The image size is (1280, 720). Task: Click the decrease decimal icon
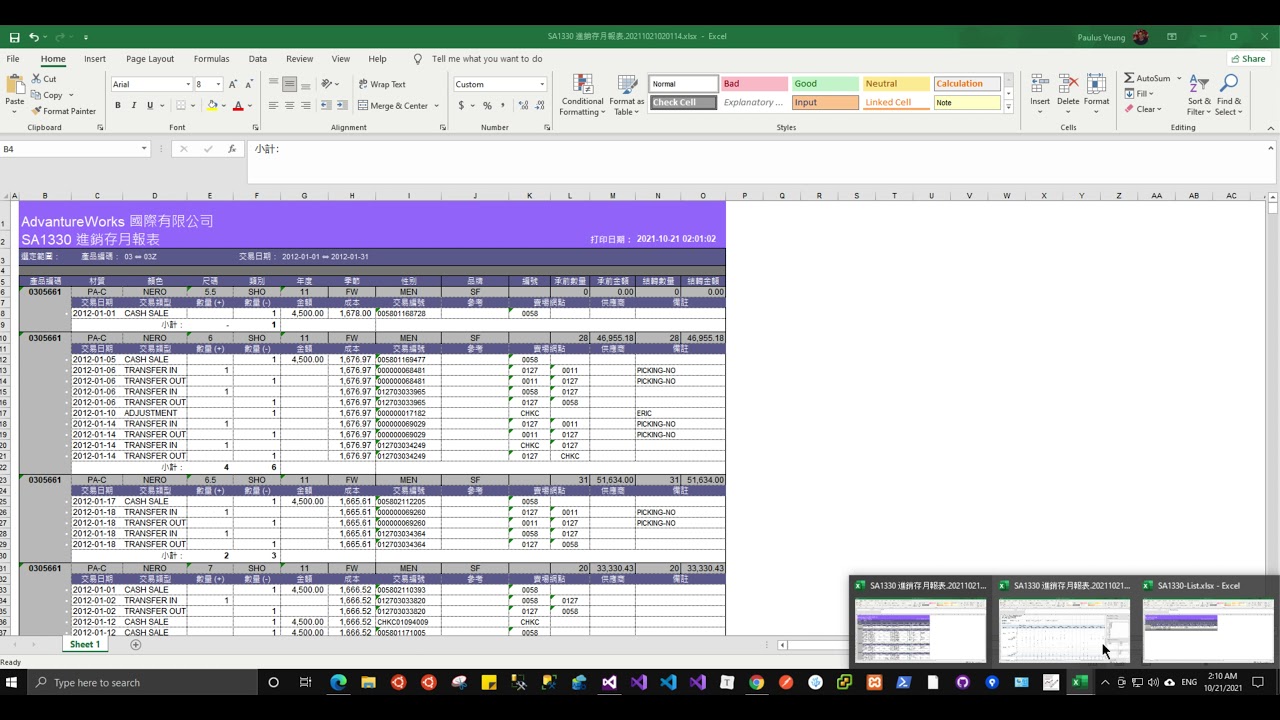pos(540,105)
